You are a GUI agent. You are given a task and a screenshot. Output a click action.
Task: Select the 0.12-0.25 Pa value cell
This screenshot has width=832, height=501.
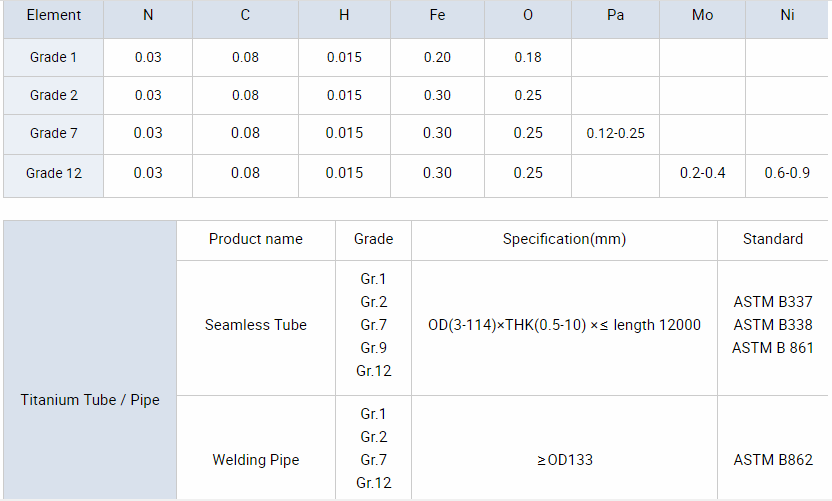(x=615, y=134)
